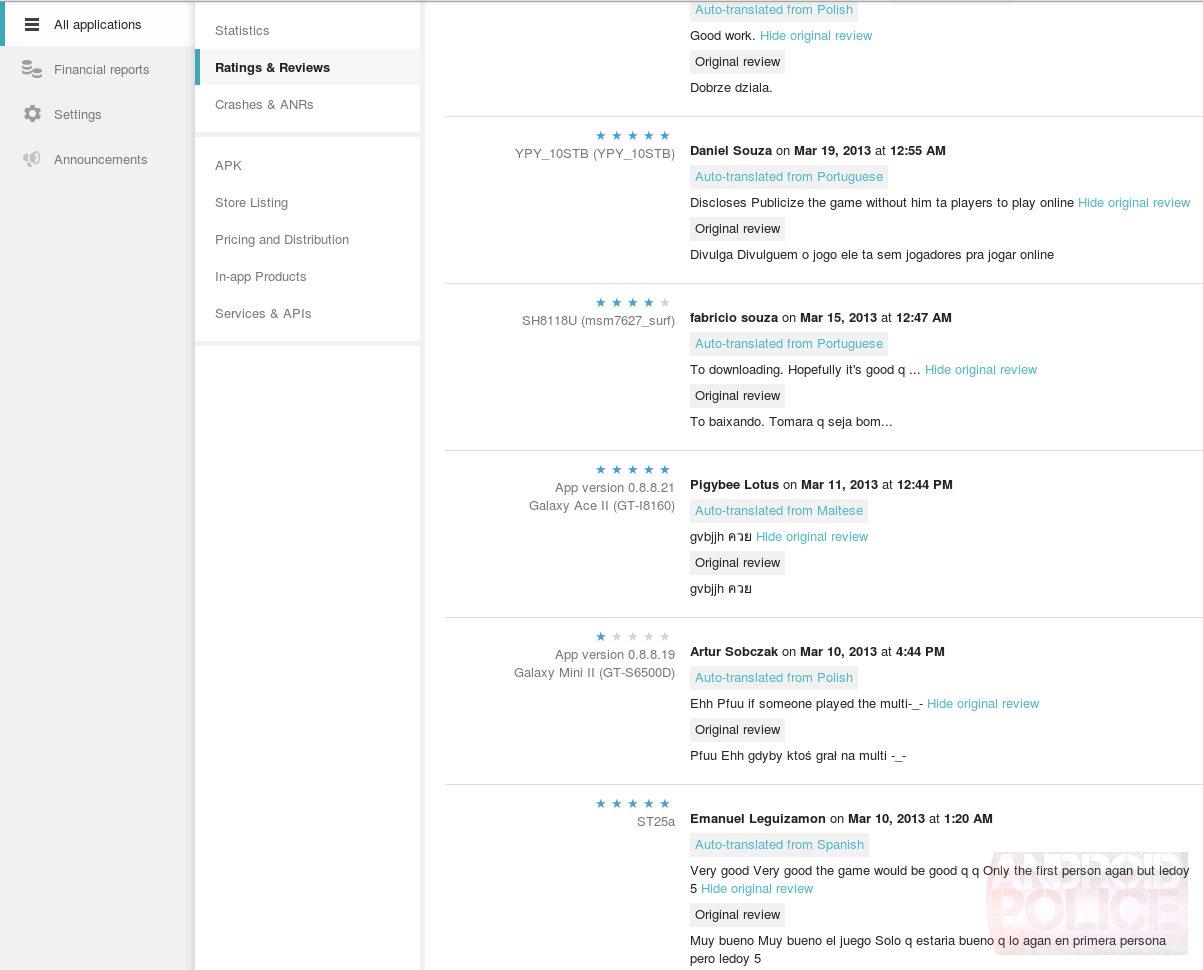The width and height of the screenshot is (1203, 970).
Task: Click original text 'Pfuu Ehh gdyby ktoś grał na multi'
Action: (x=788, y=756)
